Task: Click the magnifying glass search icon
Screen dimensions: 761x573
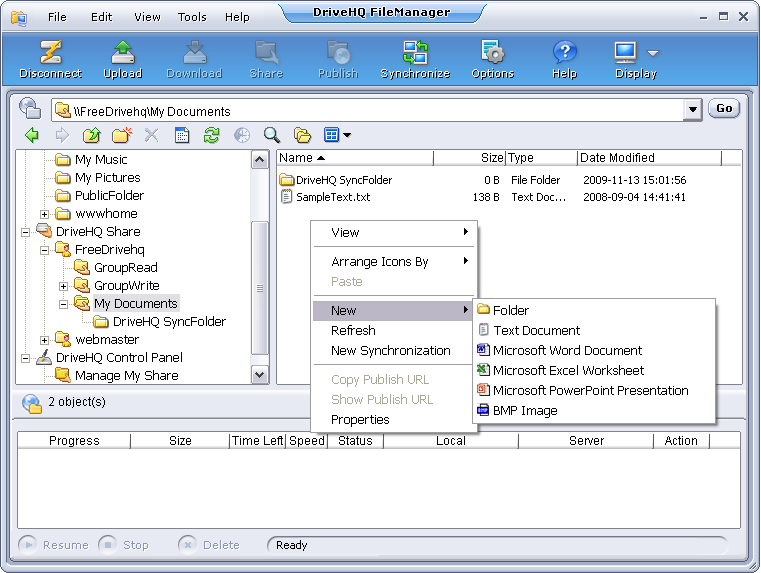Action: [x=271, y=135]
